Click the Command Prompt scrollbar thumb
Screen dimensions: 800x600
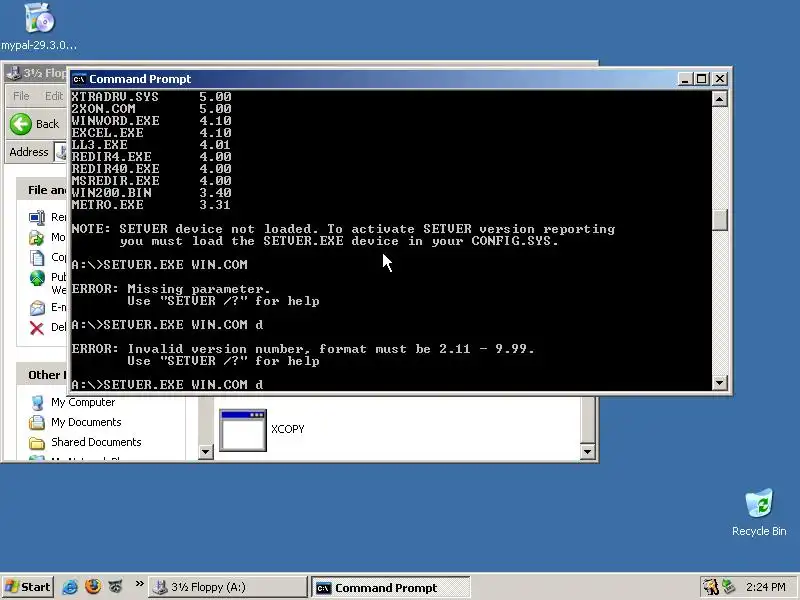click(x=719, y=220)
